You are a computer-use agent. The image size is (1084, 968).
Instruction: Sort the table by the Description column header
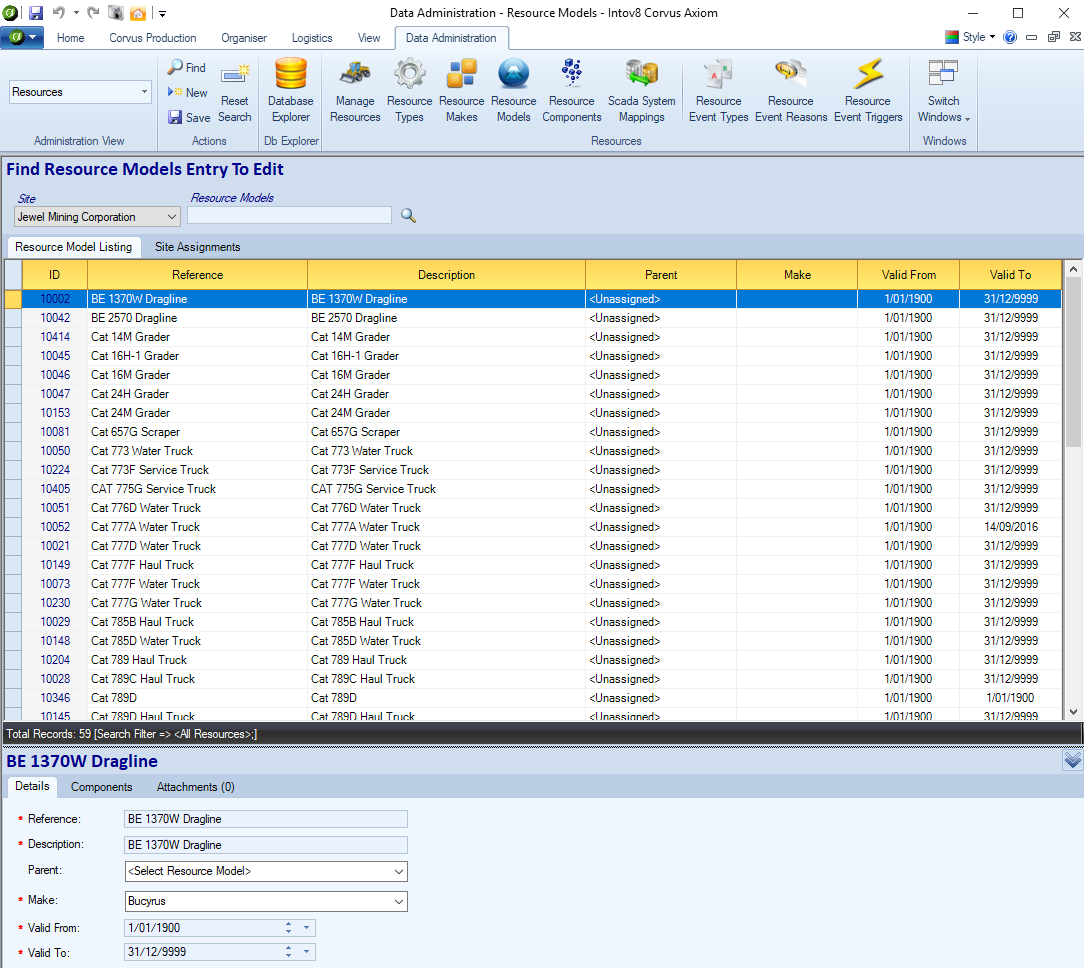(x=447, y=275)
